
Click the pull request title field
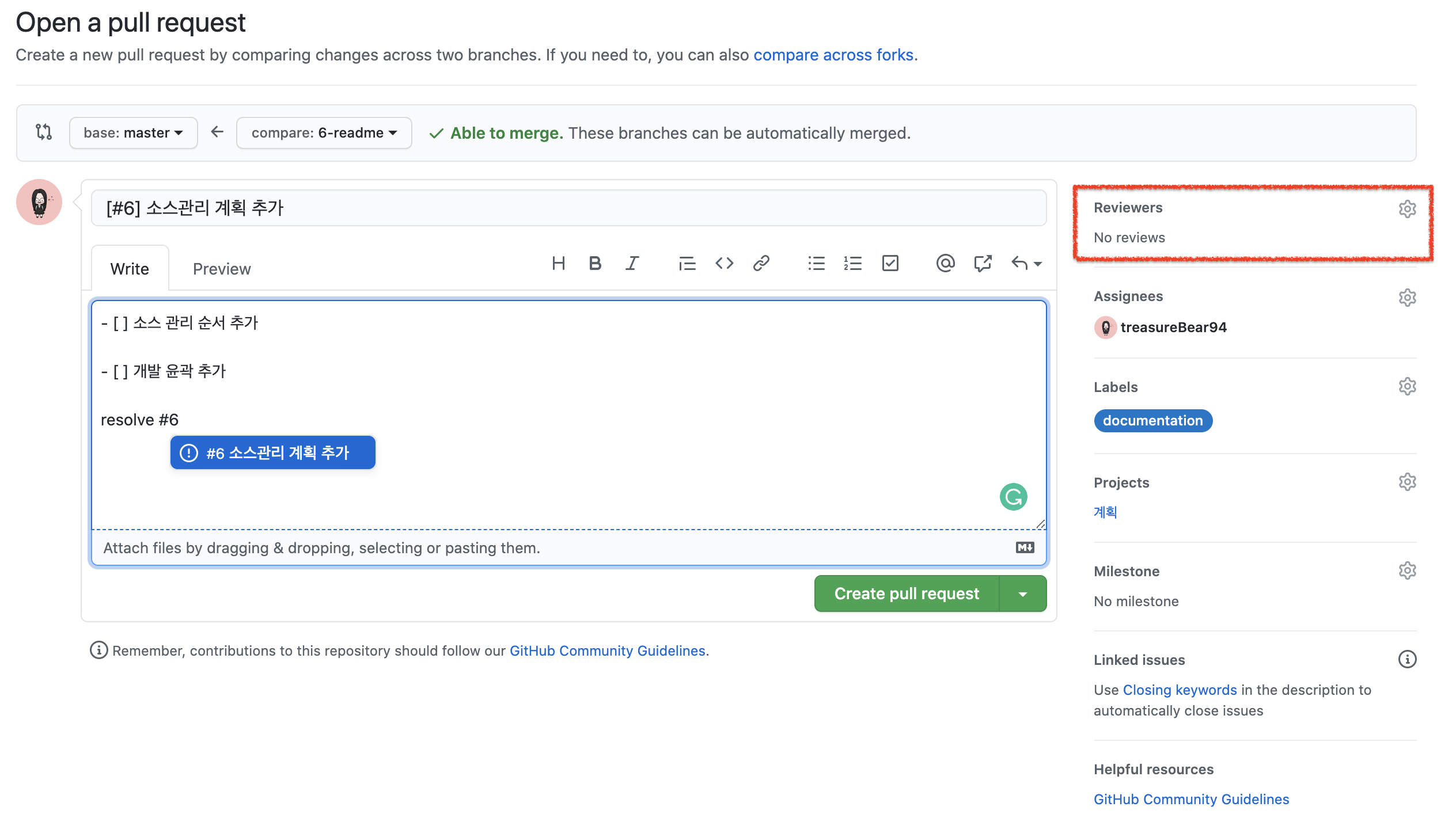(568, 208)
